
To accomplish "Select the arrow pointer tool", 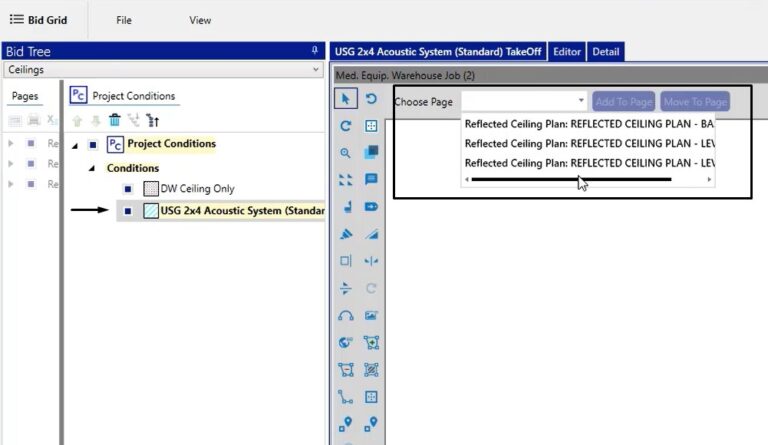I will 345,99.
